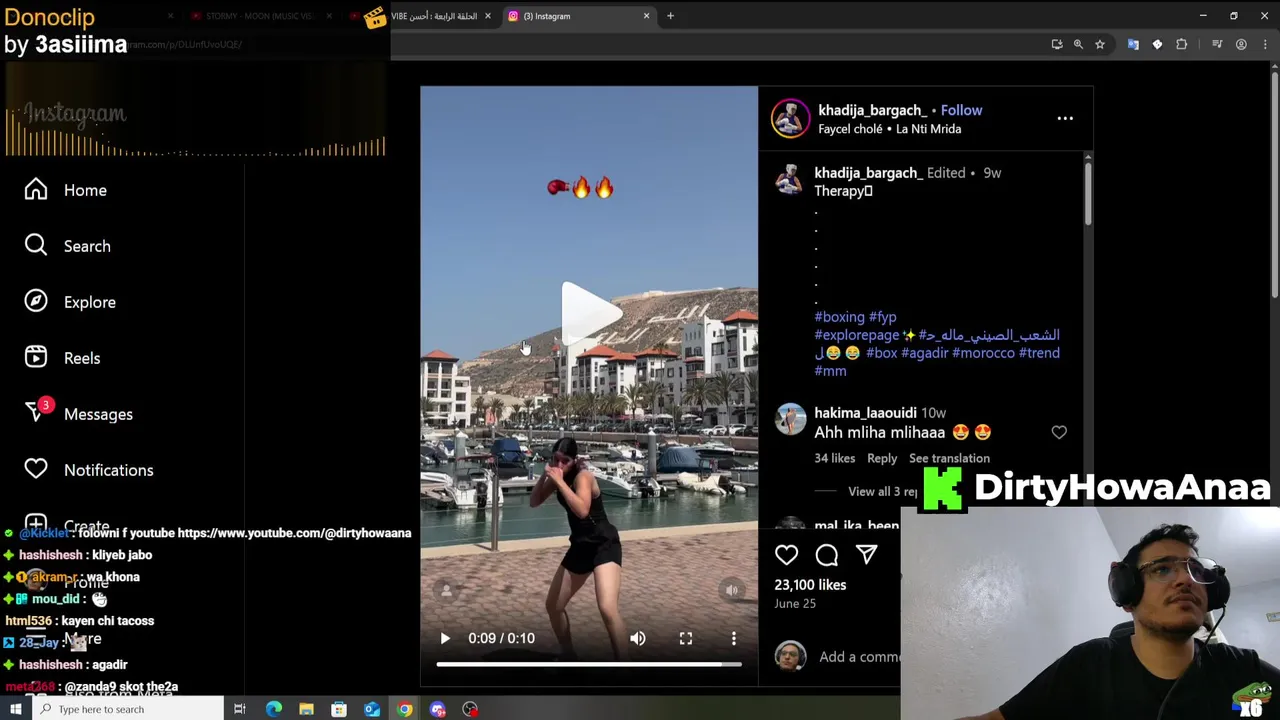The width and height of the screenshot is (1280, 720).
Task: Open the Chrome three-dot menu
Action: [x=1265, y=44]
